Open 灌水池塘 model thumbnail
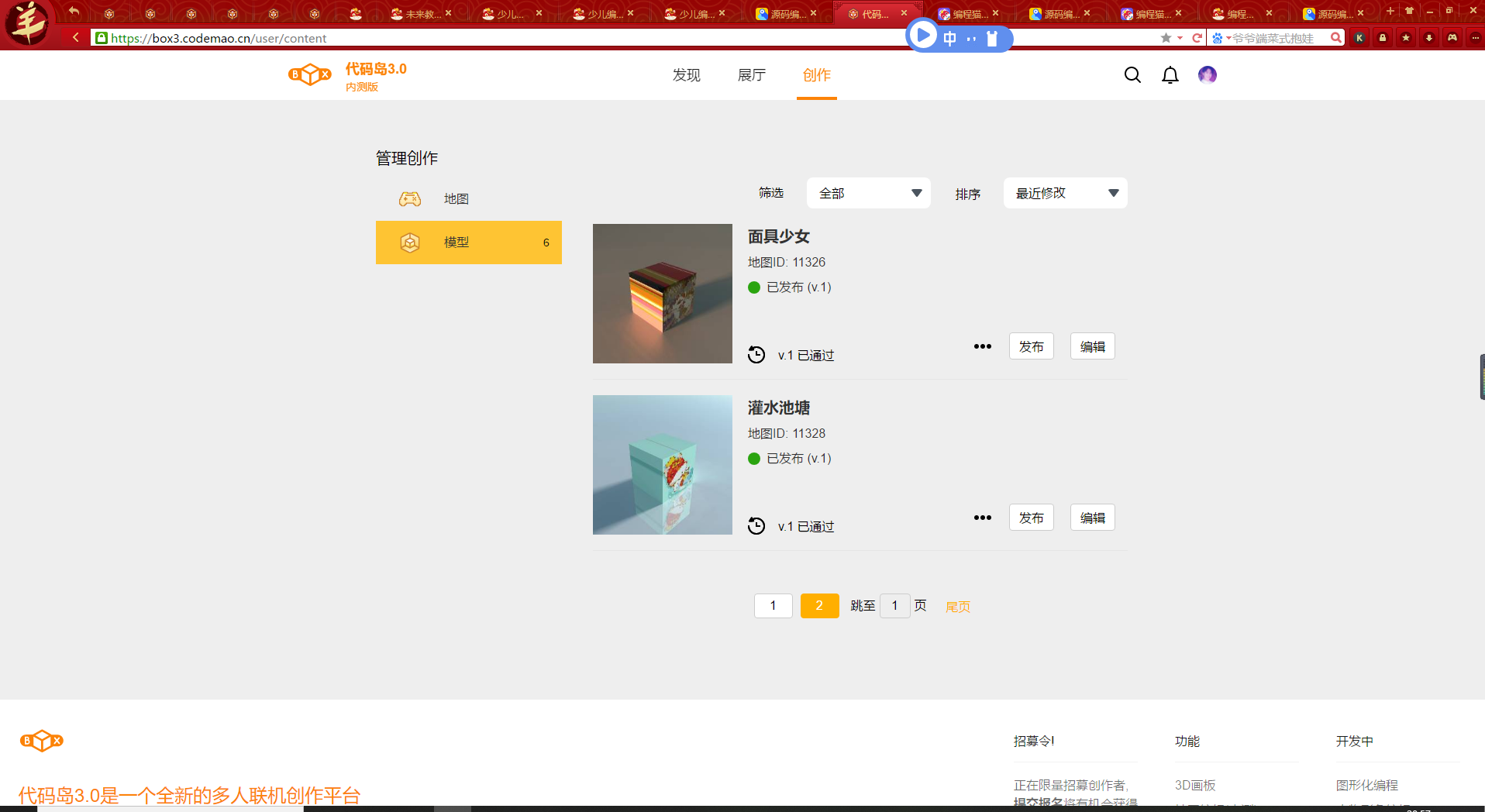This screenshot has width=1485, height=812. (663, 465)
